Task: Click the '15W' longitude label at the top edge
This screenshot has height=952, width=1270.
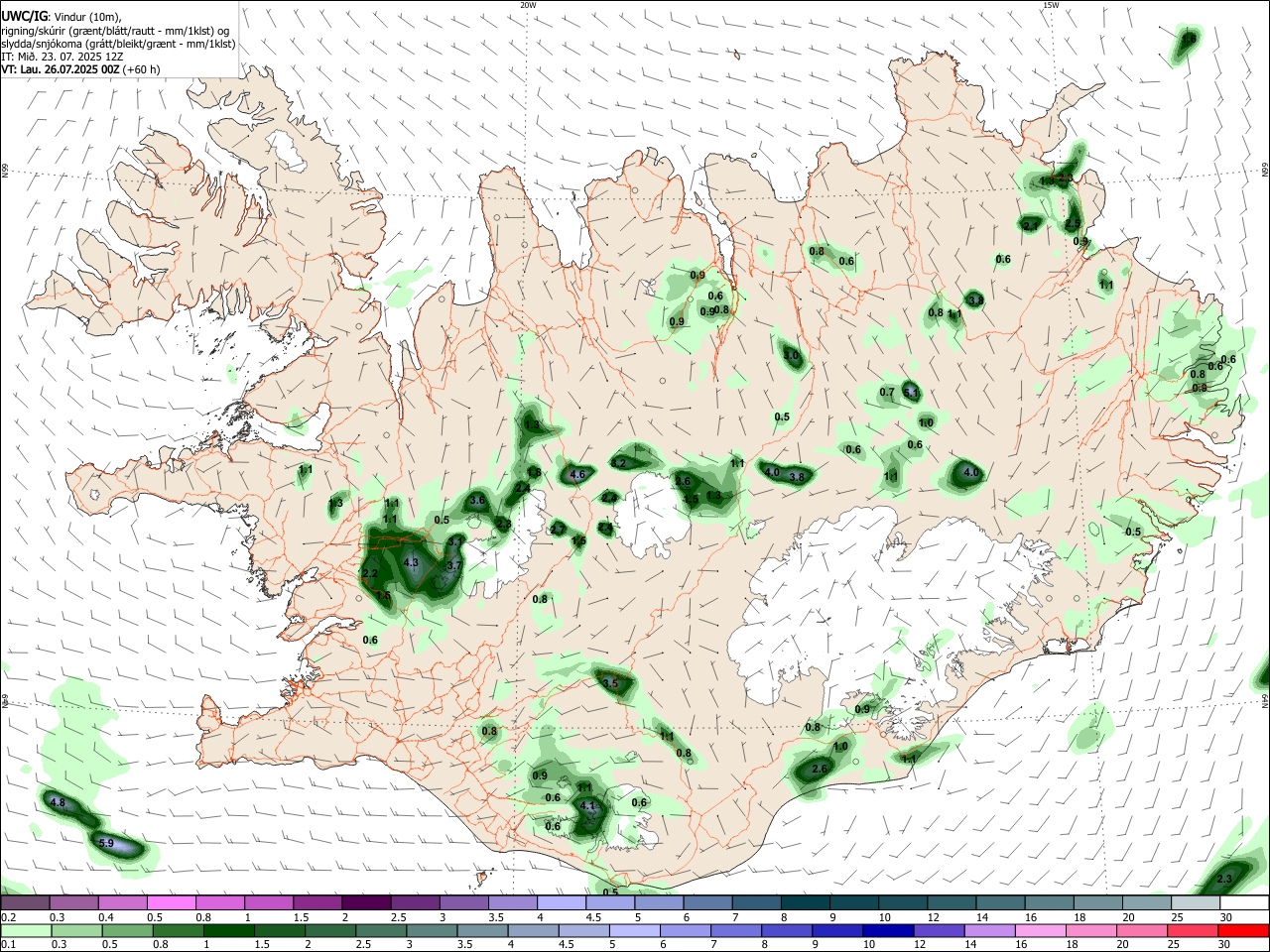Action: point(1051,5)
